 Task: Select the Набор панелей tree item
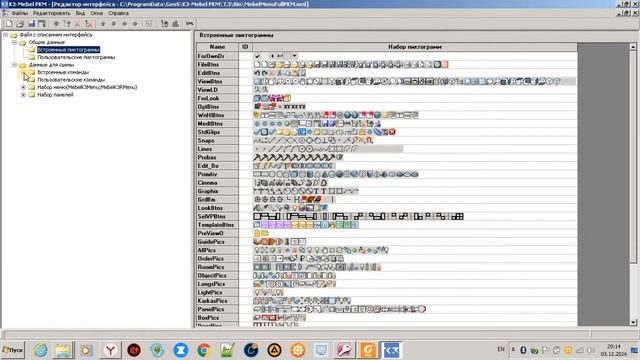click(x=55, y=94)
